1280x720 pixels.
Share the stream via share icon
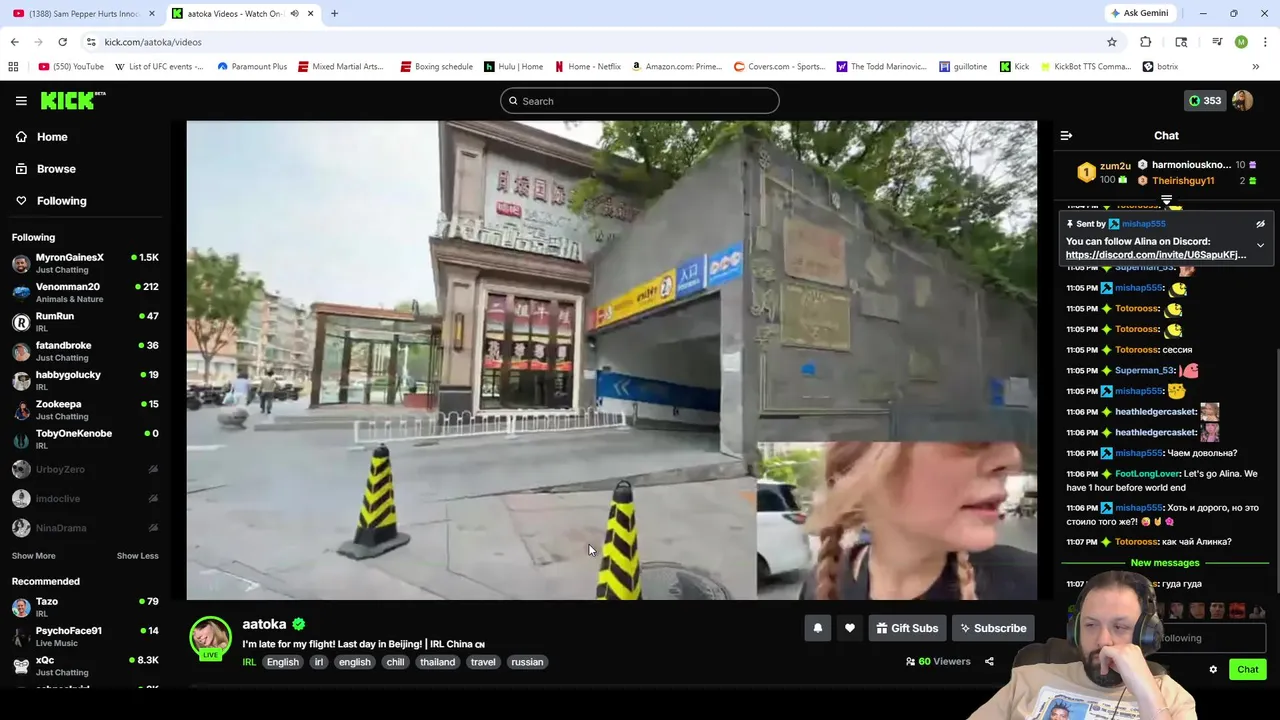989,662
